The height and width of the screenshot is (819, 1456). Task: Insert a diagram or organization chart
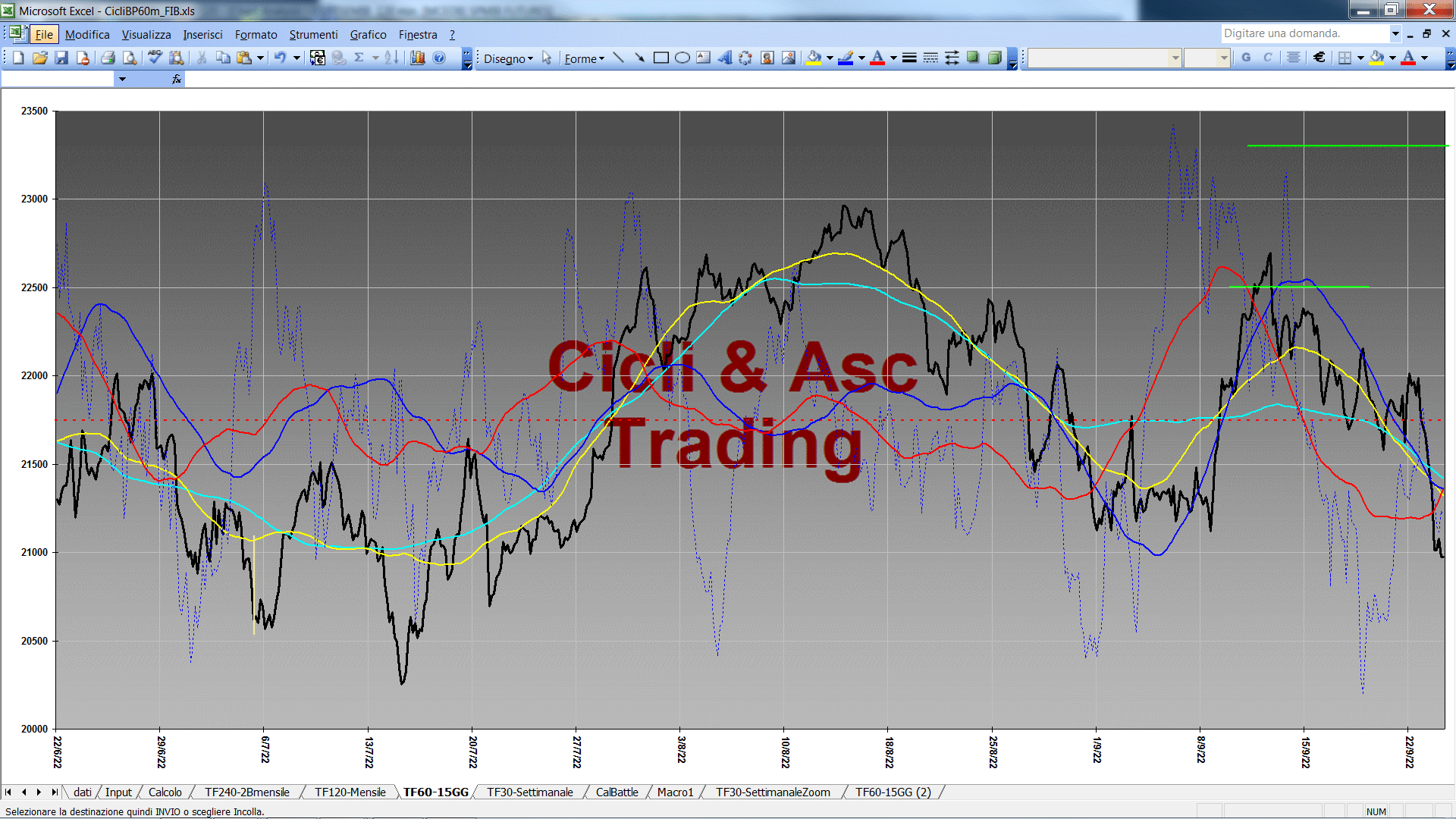[745, 58]
